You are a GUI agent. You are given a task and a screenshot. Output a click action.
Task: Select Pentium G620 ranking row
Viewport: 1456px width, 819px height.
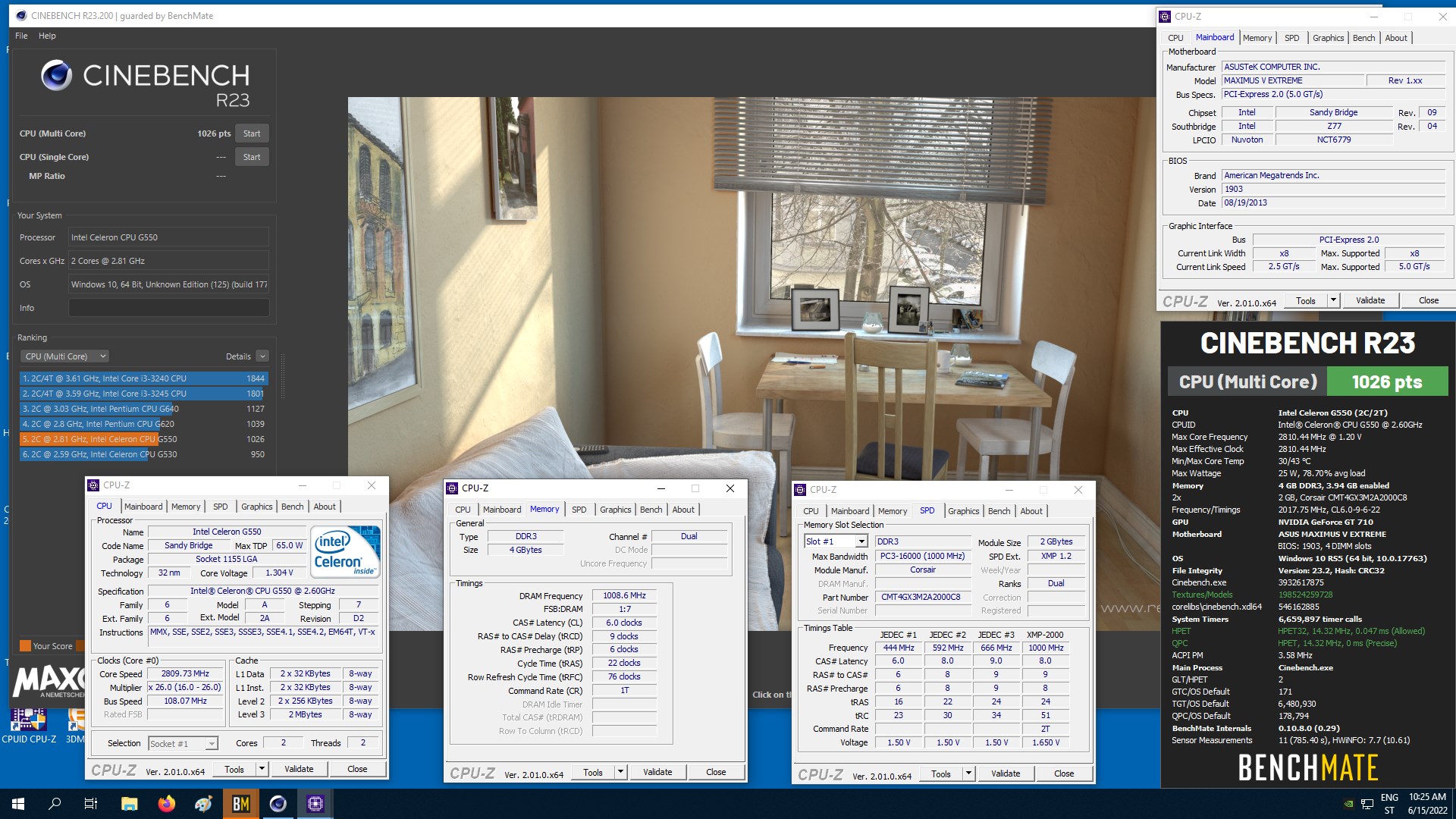click(x=143, y=424)
